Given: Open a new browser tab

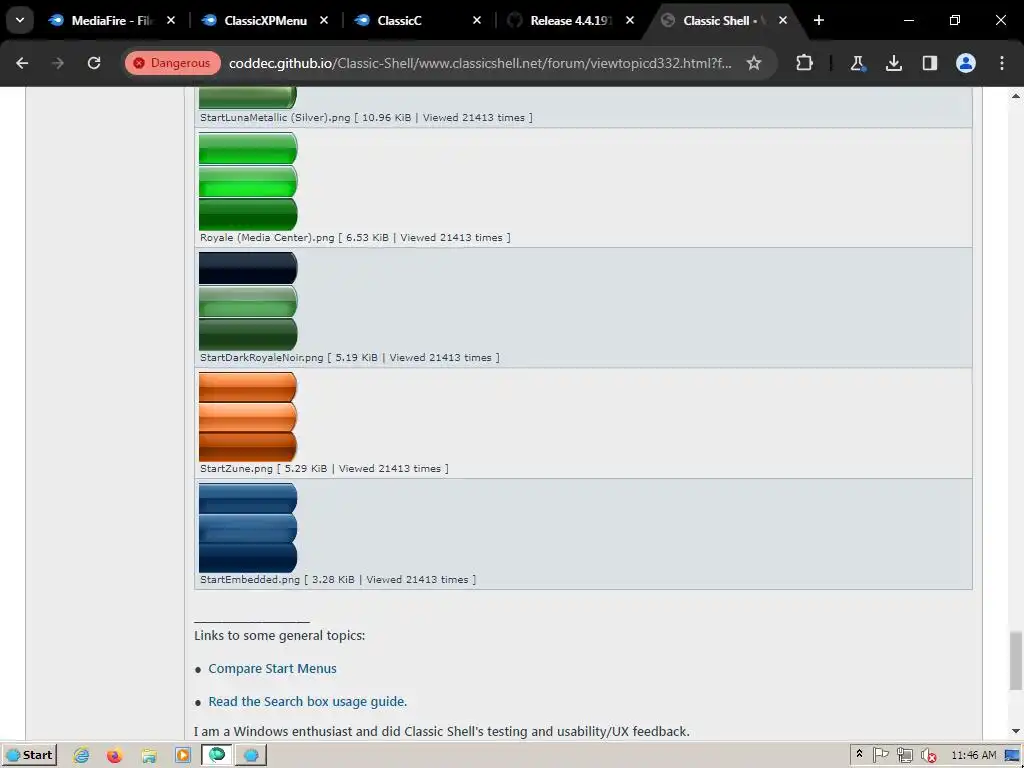Looking at the screenshot, I should pos(819,20).
